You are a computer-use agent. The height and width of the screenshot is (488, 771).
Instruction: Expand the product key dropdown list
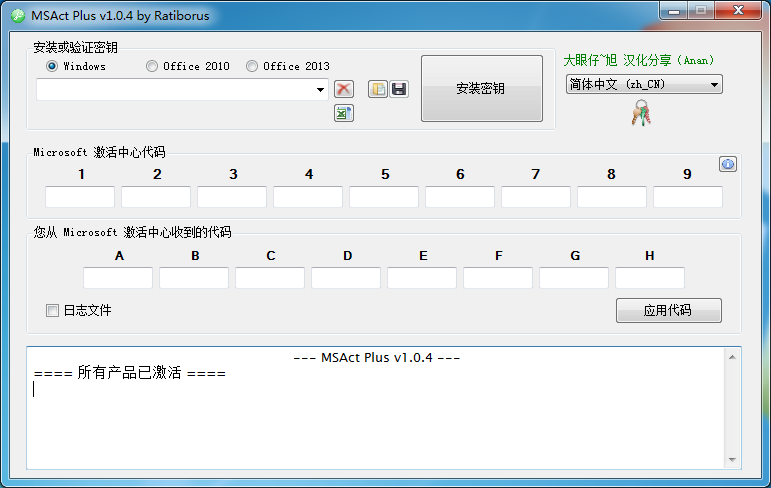point(321,90)
